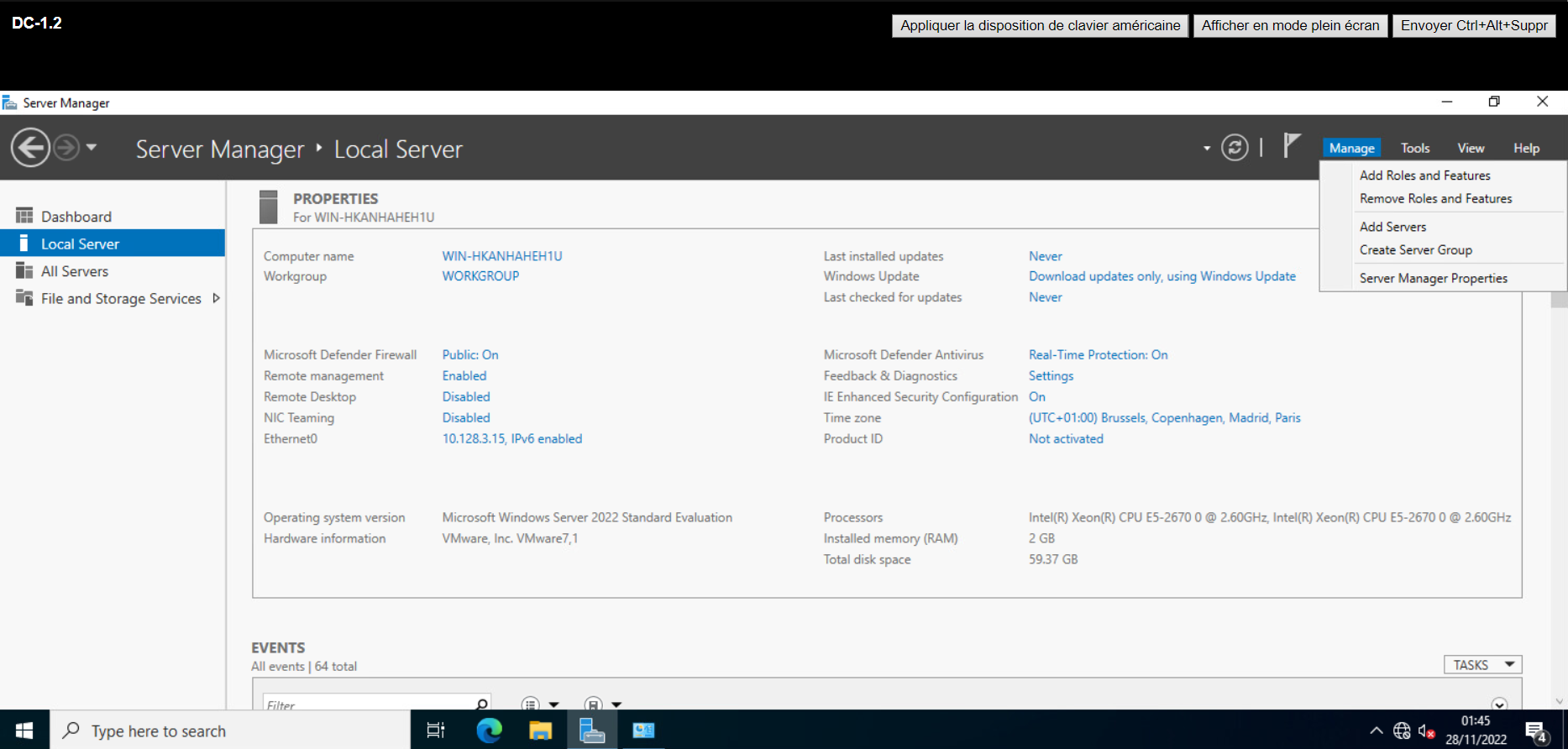Click the Ethernet0 10.128.3.15 address link

point(512,439)
